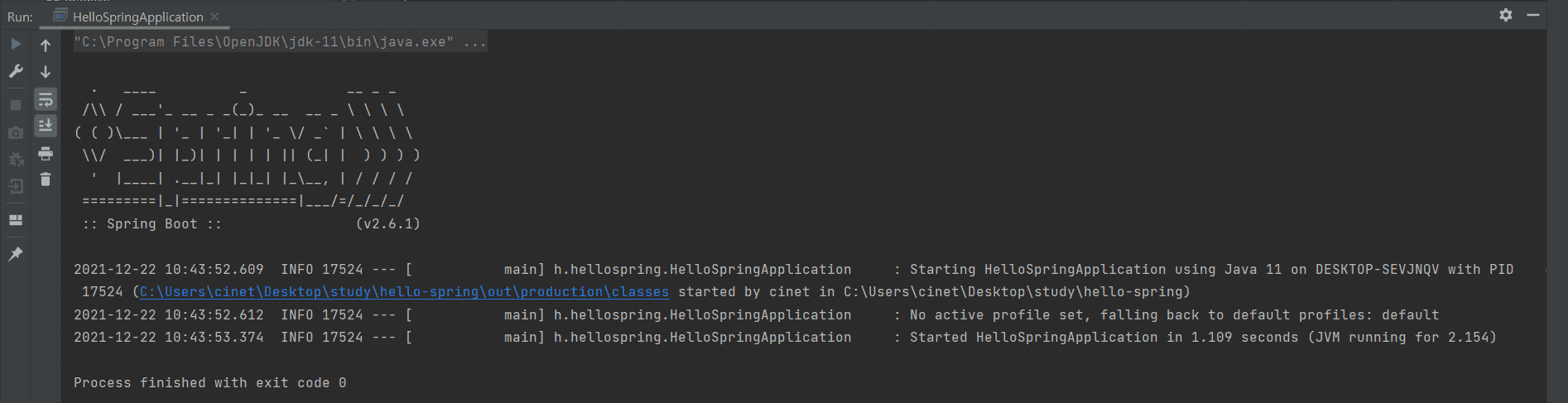Open run configuration wrench settings
This screenshot has height=403, width=1568.
16,72
